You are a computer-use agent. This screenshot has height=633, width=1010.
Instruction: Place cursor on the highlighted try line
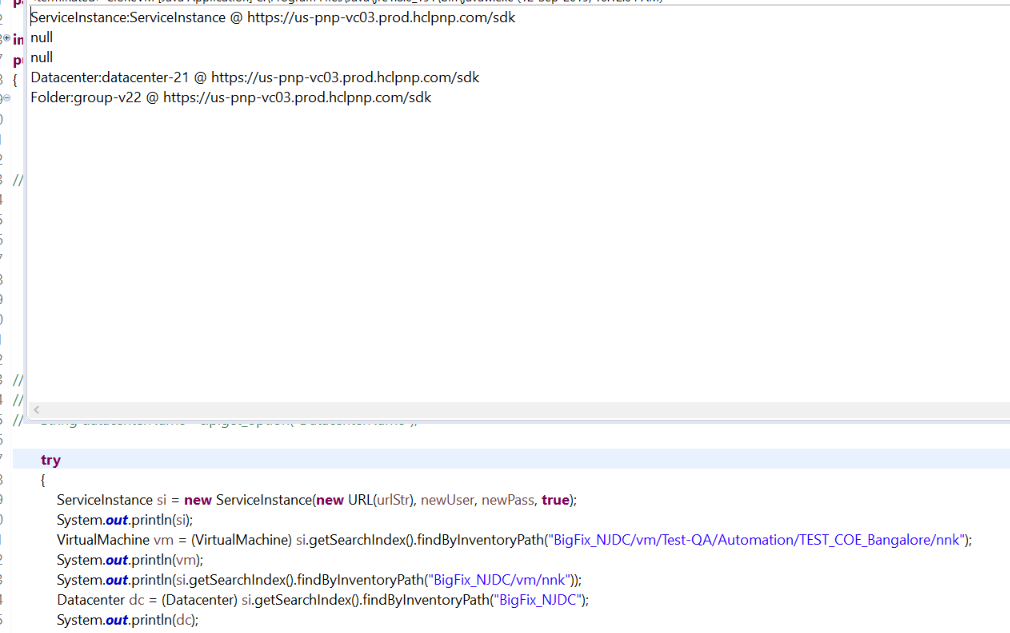pos(51,459)
